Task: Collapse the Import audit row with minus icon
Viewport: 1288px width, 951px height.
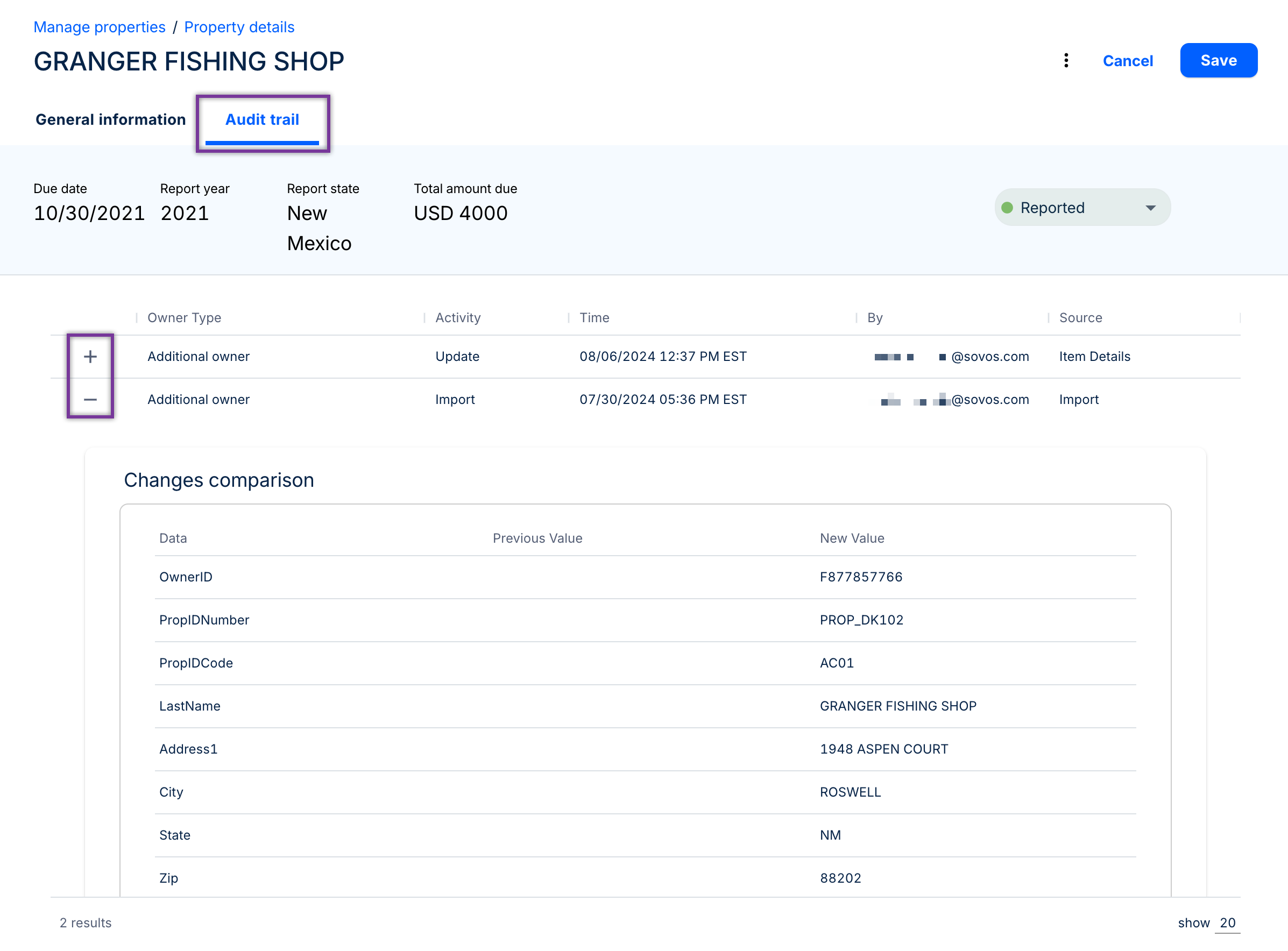Action: (90, 400)
